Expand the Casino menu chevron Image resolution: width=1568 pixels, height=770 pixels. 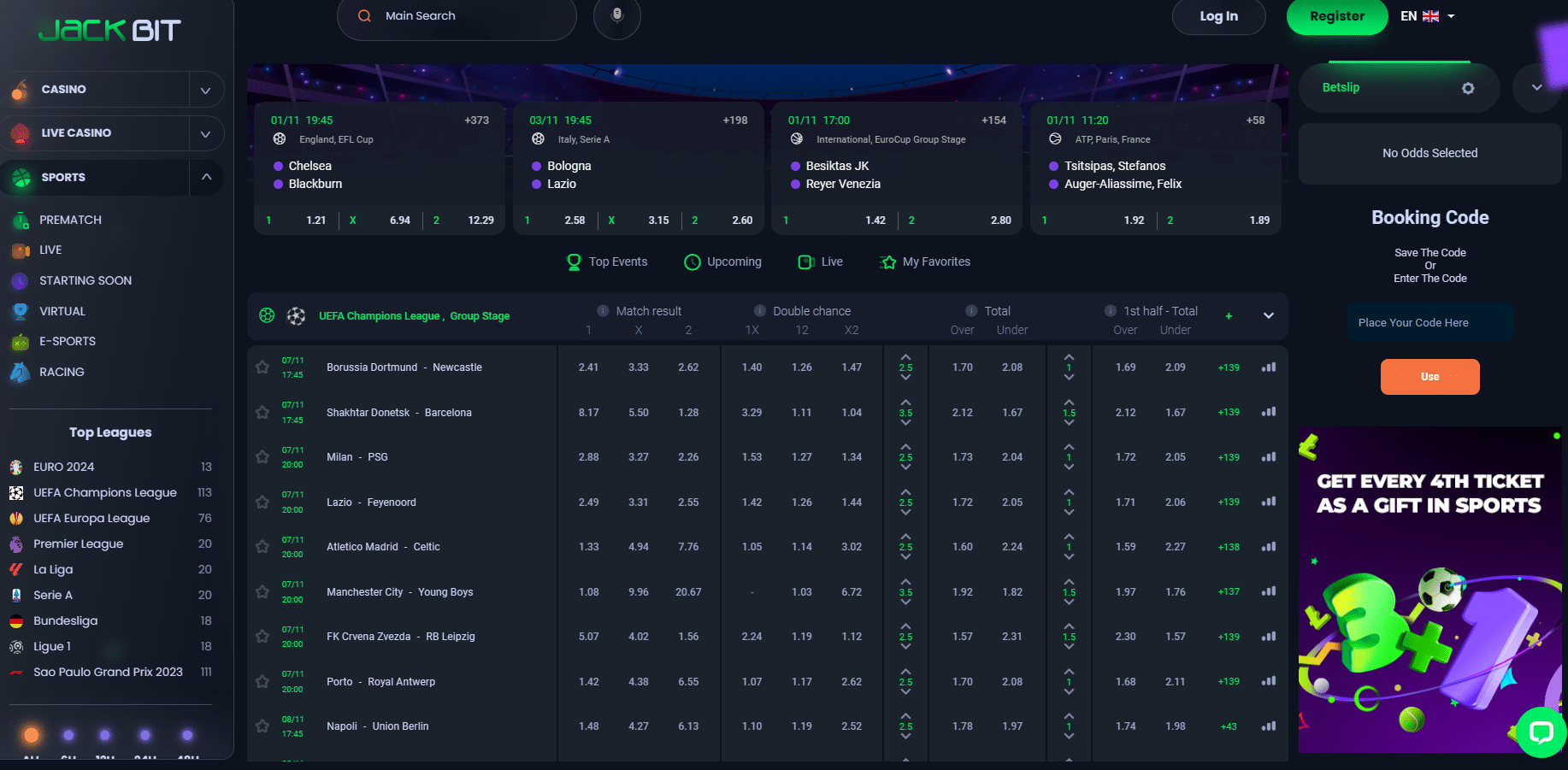pyautogui.click(x=205, y=90)
